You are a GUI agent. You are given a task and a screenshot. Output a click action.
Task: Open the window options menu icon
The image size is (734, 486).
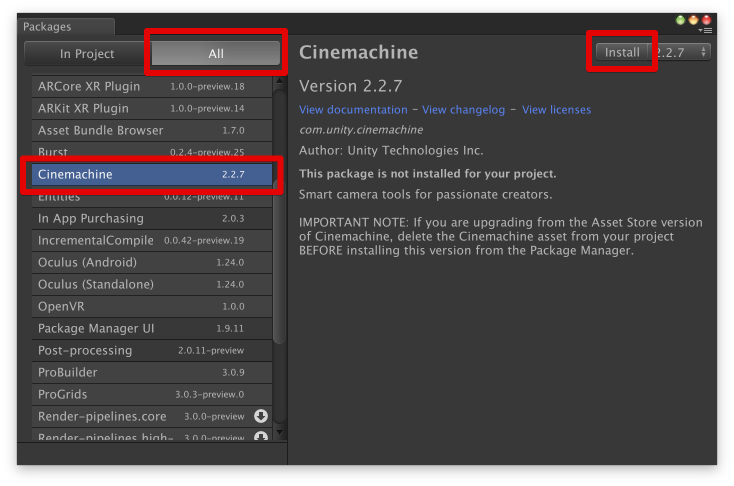tap(705, 30)
